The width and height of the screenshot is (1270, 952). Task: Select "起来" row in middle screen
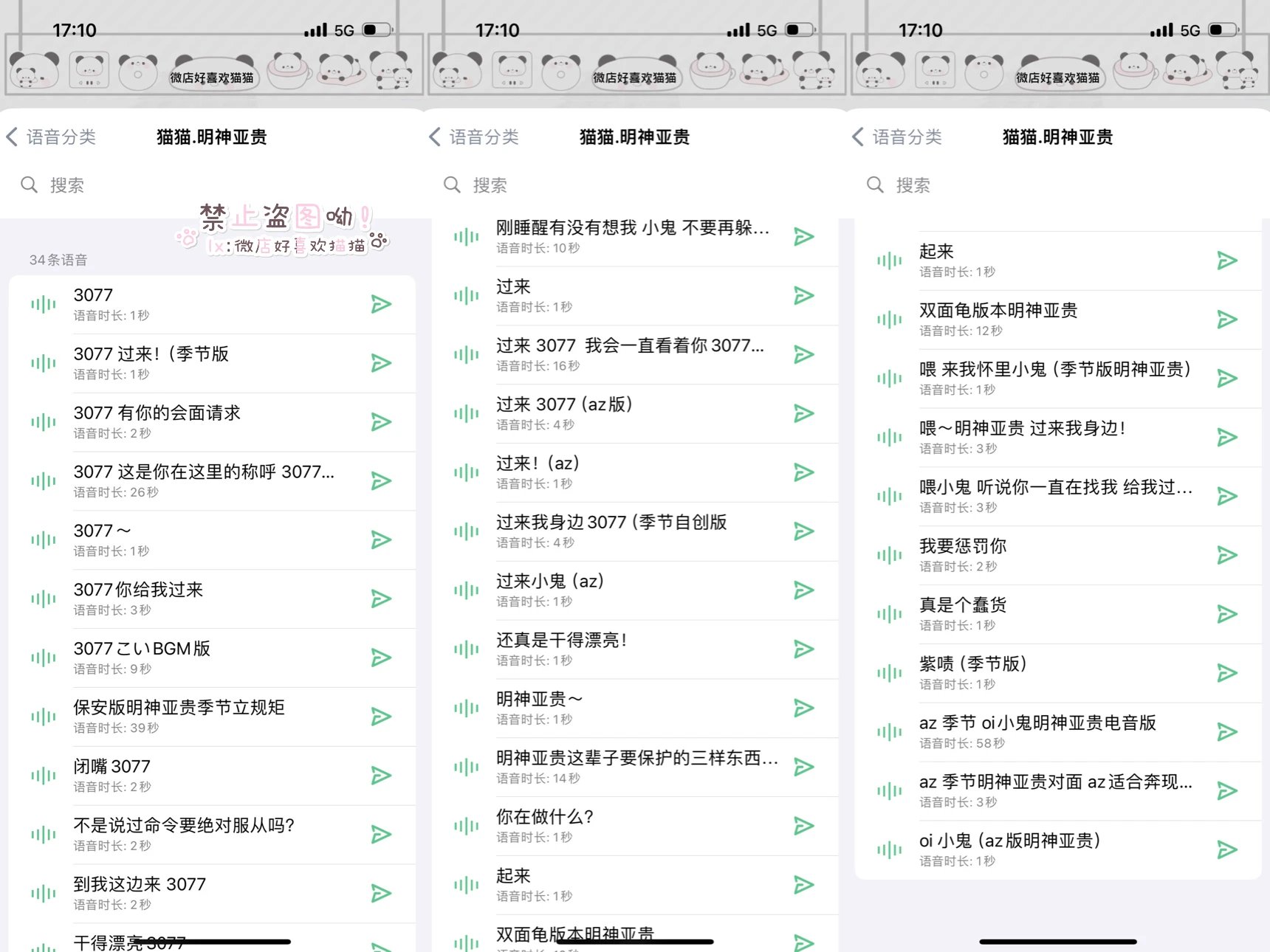[635, 885]
